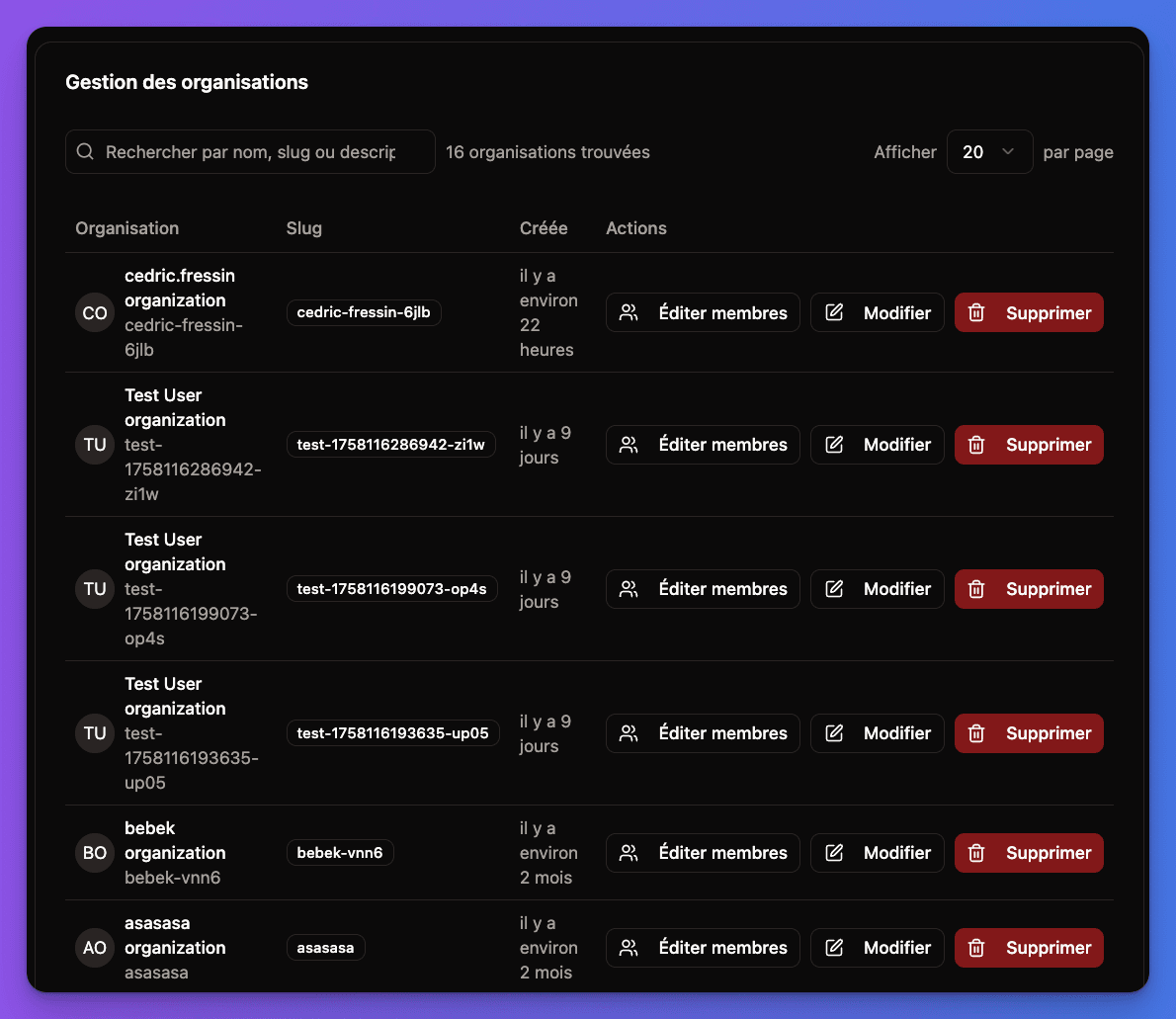Click Supprimer for test-1758116193635-up05 row
1176x1019 pixels.
pyautogui.click(x=1029, y=732)
